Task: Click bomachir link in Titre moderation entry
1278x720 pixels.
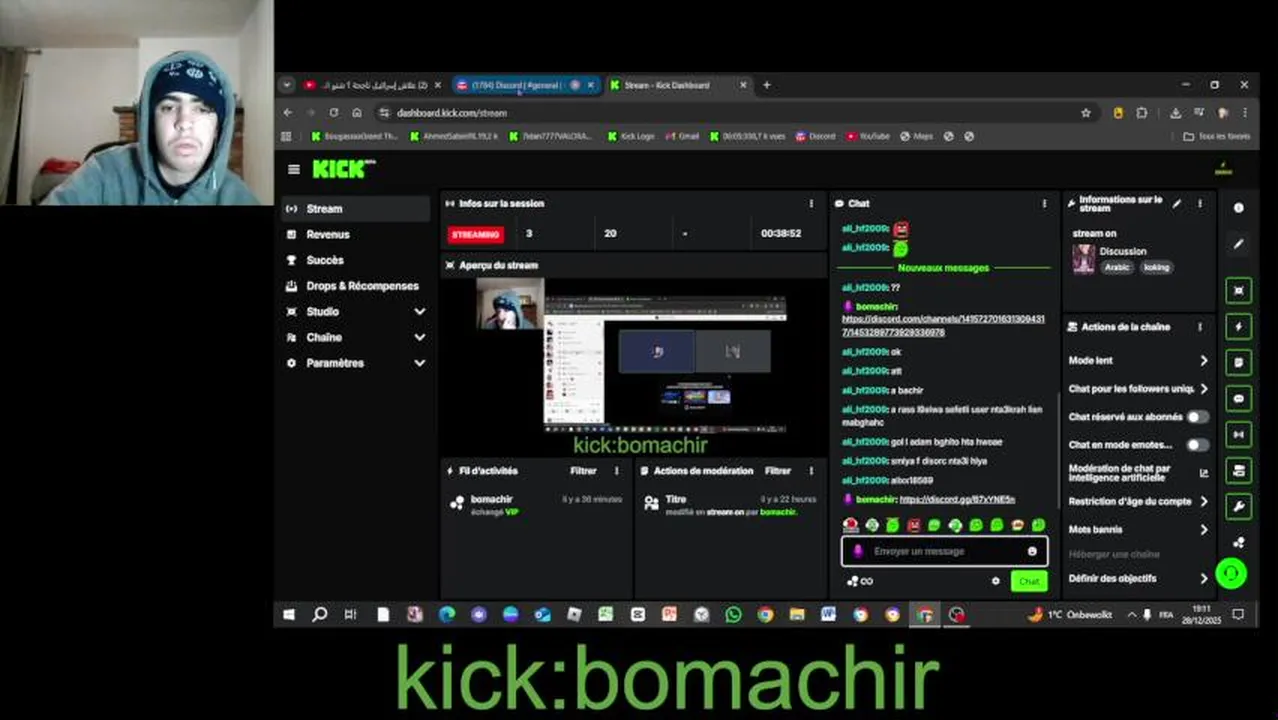Action: point(778,512)
